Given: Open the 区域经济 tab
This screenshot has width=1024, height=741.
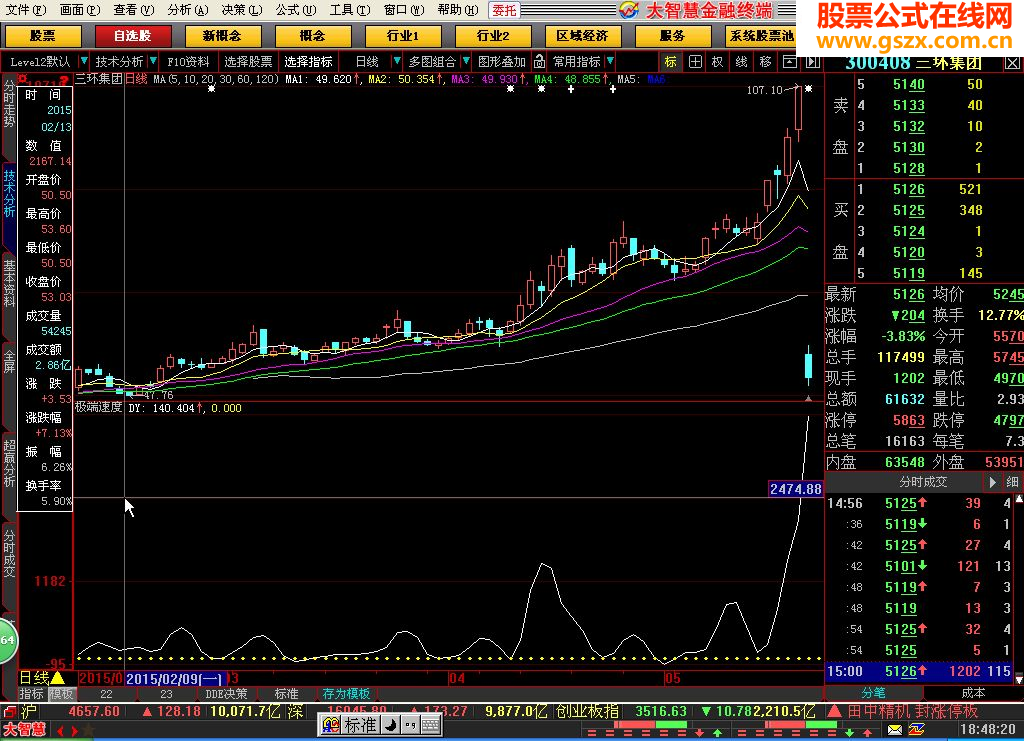Looking at the screenshot, I should [582, 35].
